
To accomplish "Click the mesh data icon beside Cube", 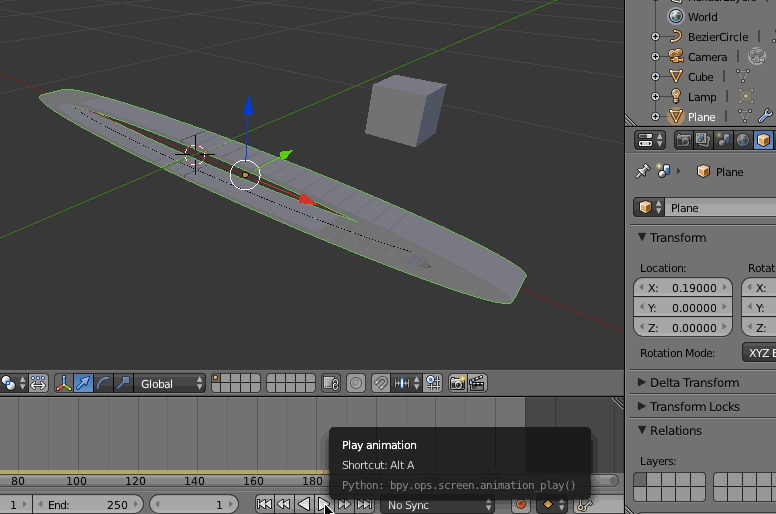I will 743,76.
